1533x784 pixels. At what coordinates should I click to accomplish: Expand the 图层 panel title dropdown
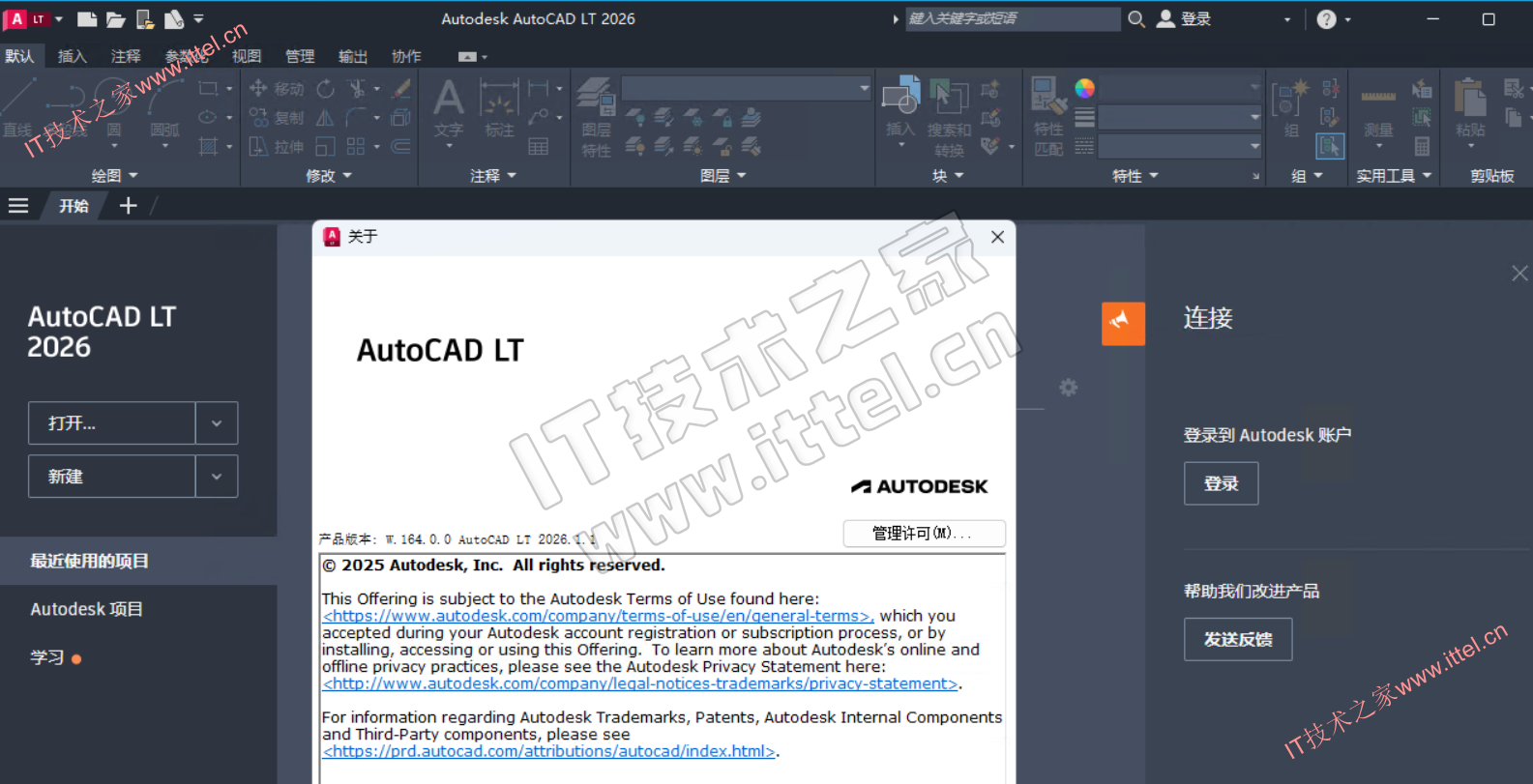pos(722,176)
